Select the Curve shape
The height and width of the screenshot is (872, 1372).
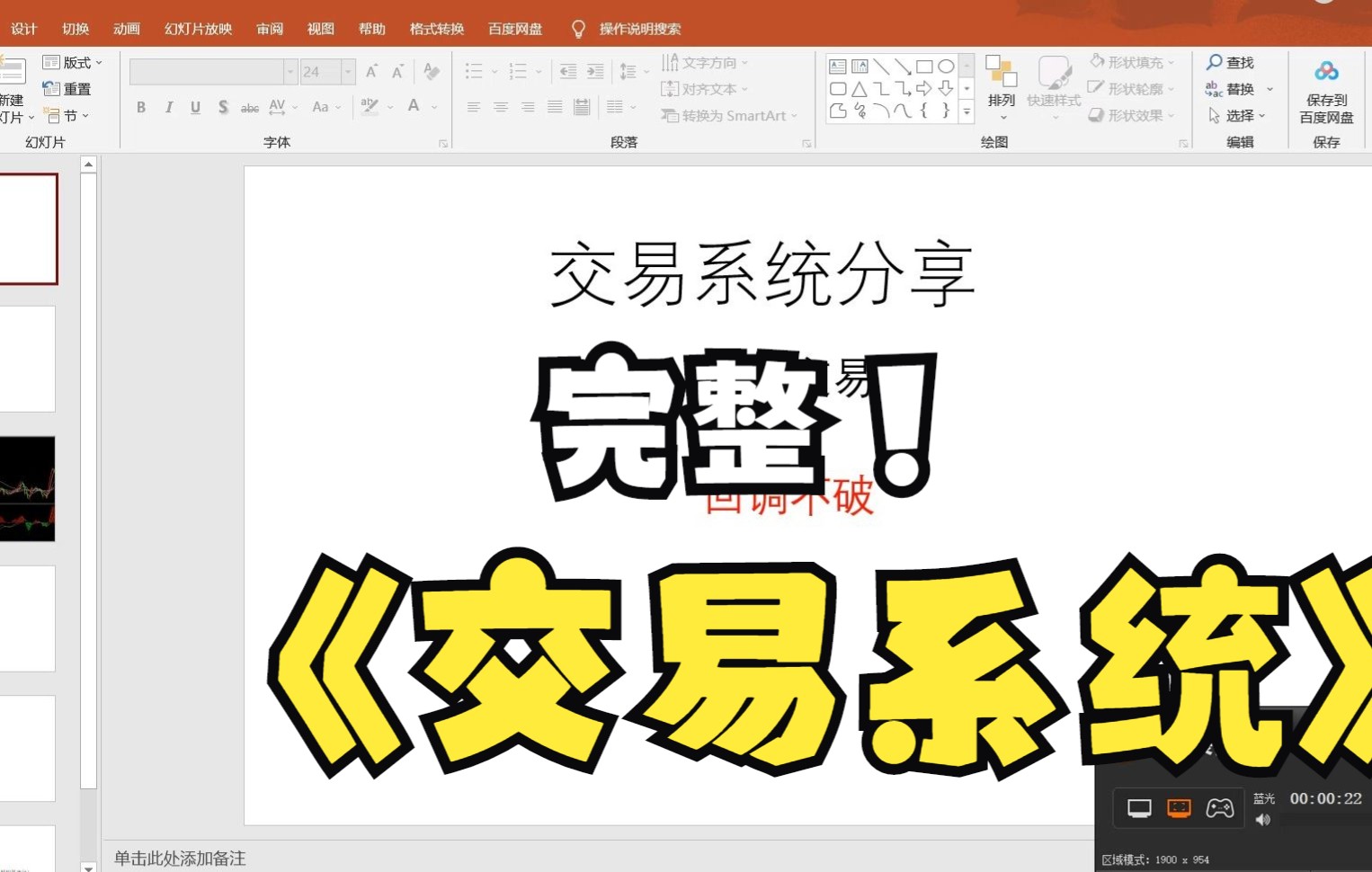point(903,111)
